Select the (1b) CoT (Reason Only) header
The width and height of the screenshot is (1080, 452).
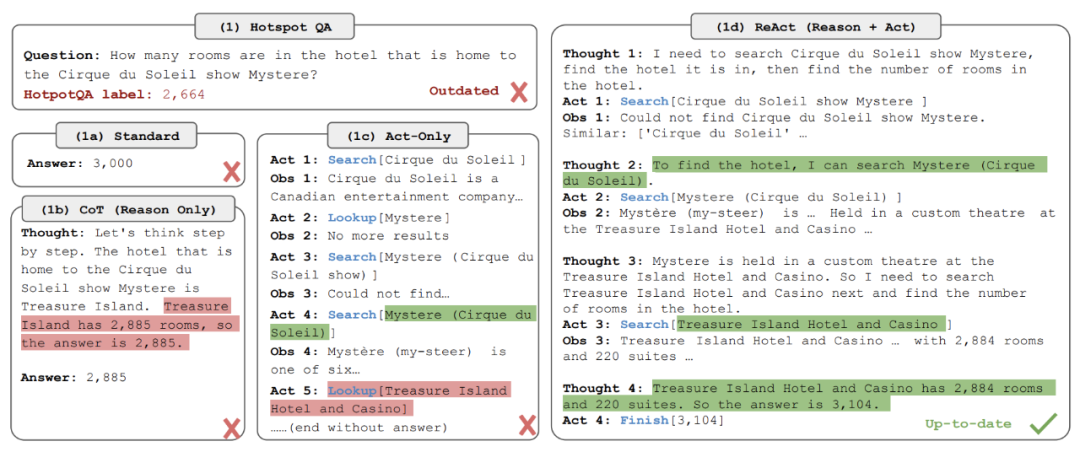pos(128,209)
